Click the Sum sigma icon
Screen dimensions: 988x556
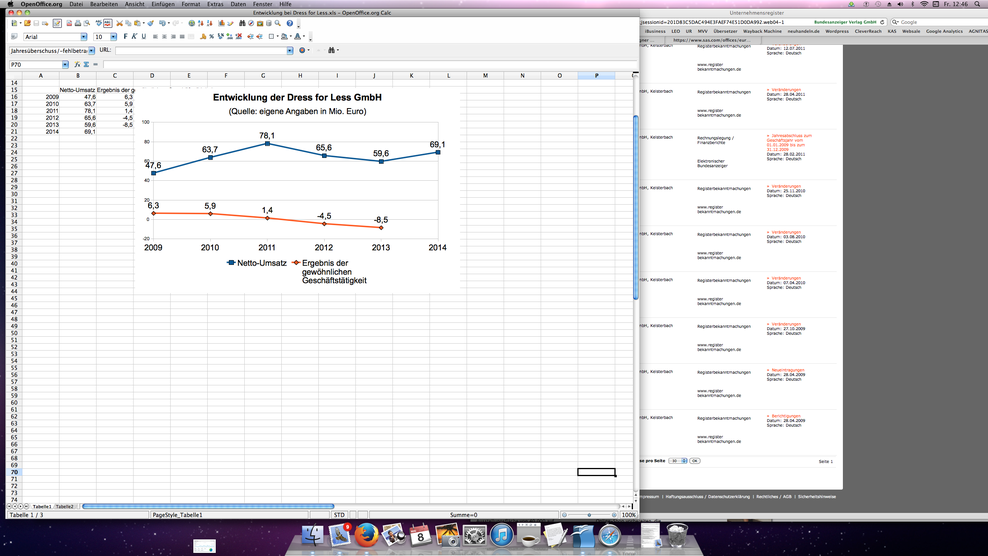[x=86, y=65]
